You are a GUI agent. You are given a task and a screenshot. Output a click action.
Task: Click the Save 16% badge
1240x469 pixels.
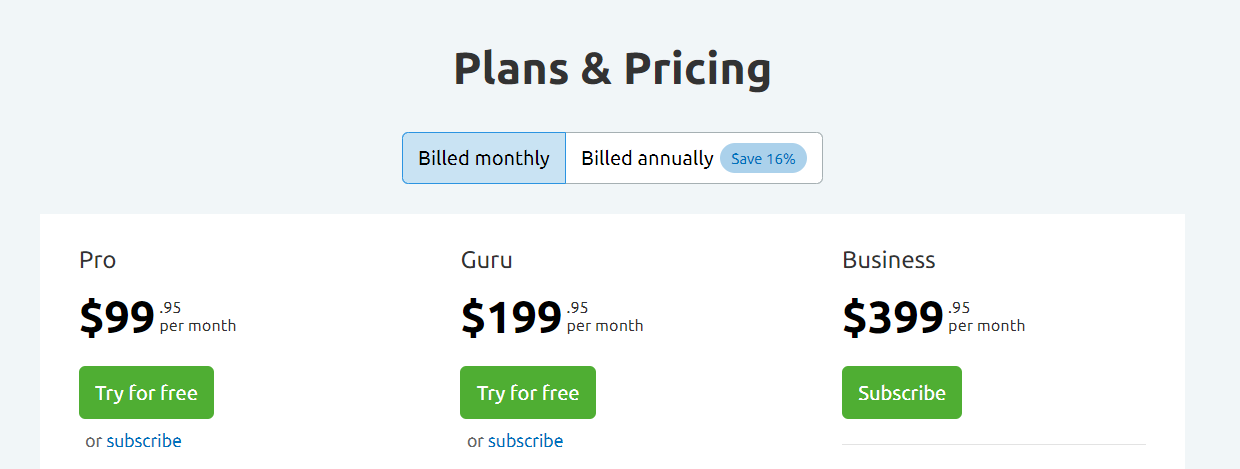763,158
